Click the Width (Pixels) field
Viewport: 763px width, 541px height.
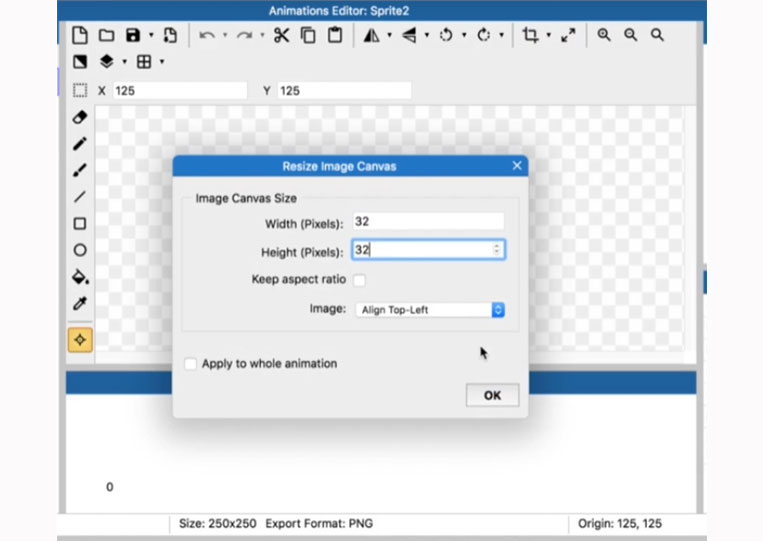click(x=429, y=221)
